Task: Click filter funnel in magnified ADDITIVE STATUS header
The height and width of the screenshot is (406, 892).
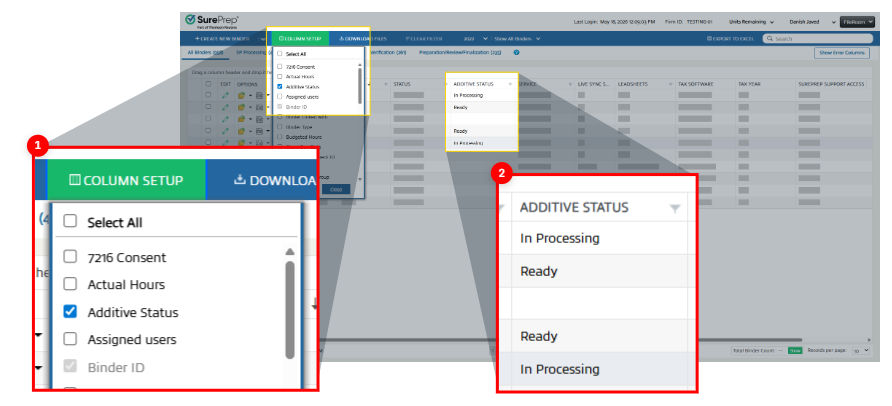Action: click(675, 209)
